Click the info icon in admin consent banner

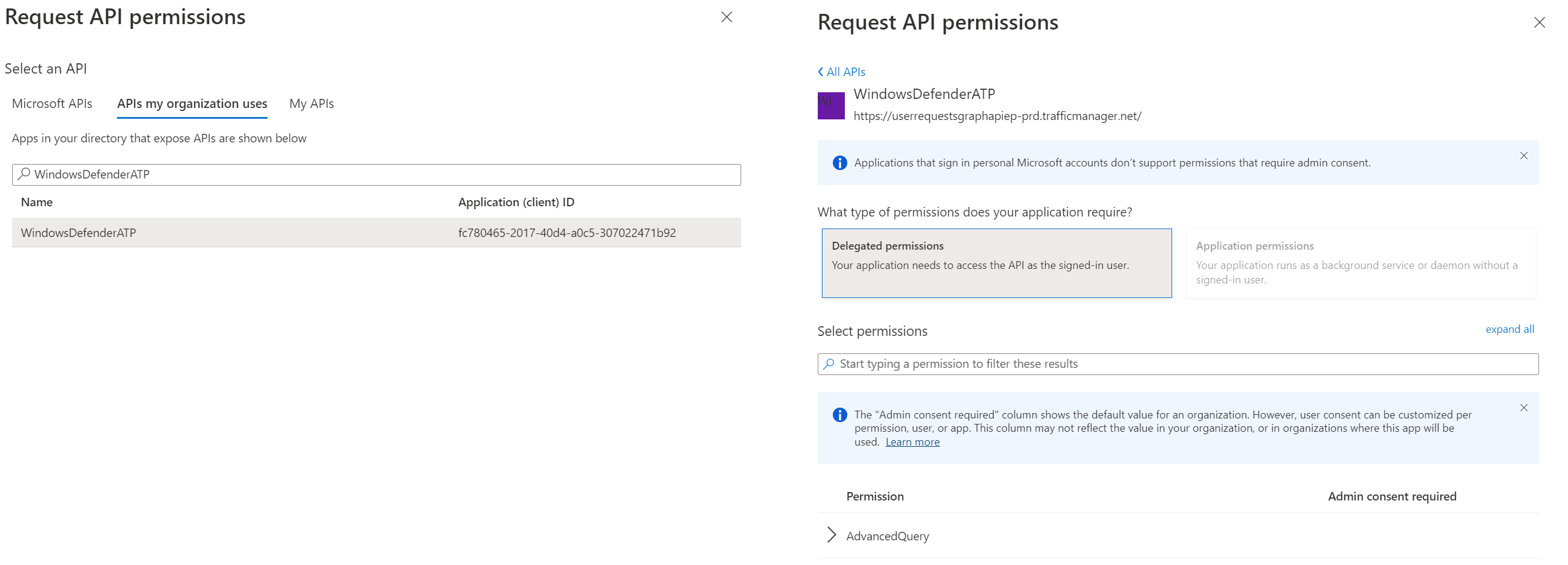(839, 415)
